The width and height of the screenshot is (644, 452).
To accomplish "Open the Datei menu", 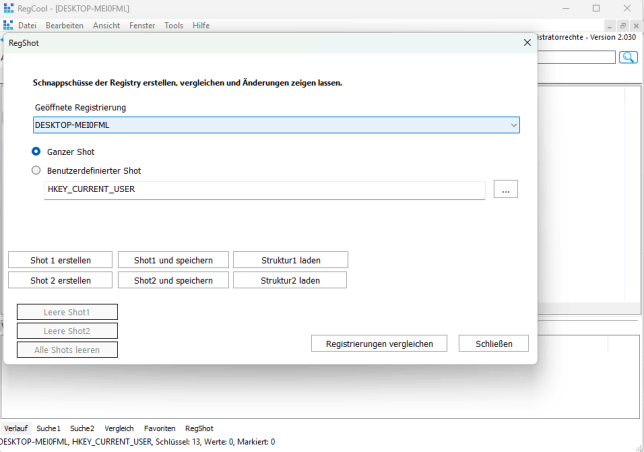I will tap(27, 25).
